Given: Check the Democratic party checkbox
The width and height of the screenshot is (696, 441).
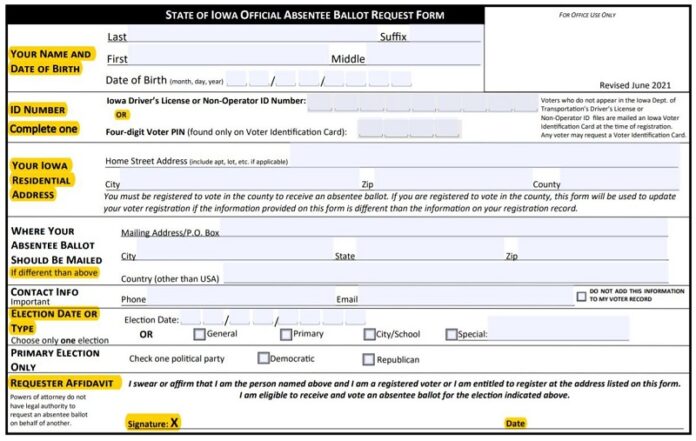Looking at the screenshot, I should point(263,358).
